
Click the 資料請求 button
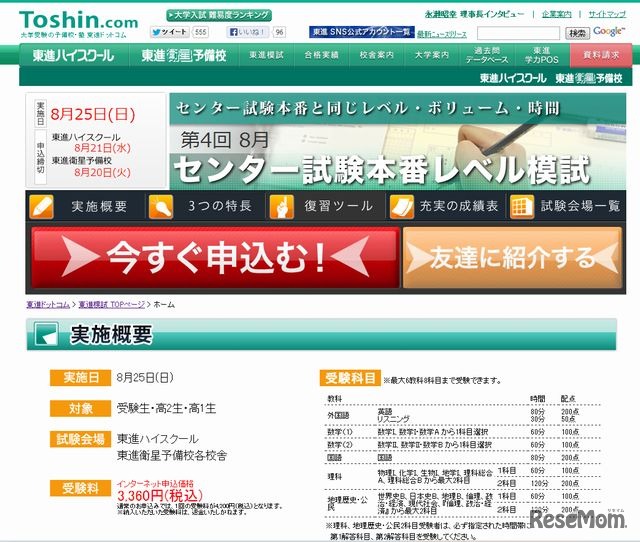pyautogui.click(x=601, y=55)
